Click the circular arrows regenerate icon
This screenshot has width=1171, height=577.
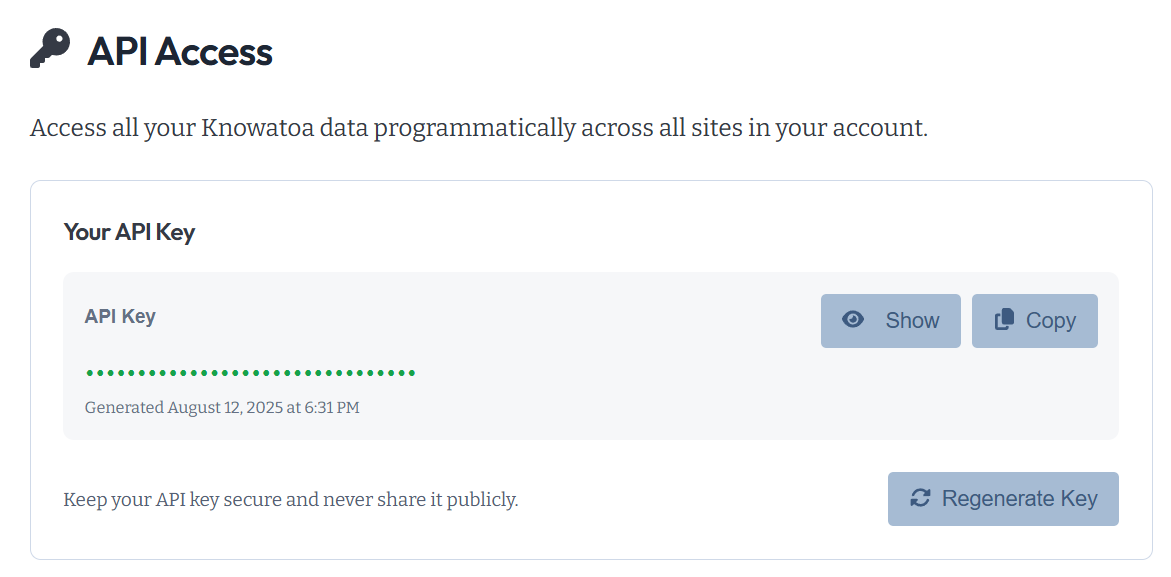tap(920, 498)
